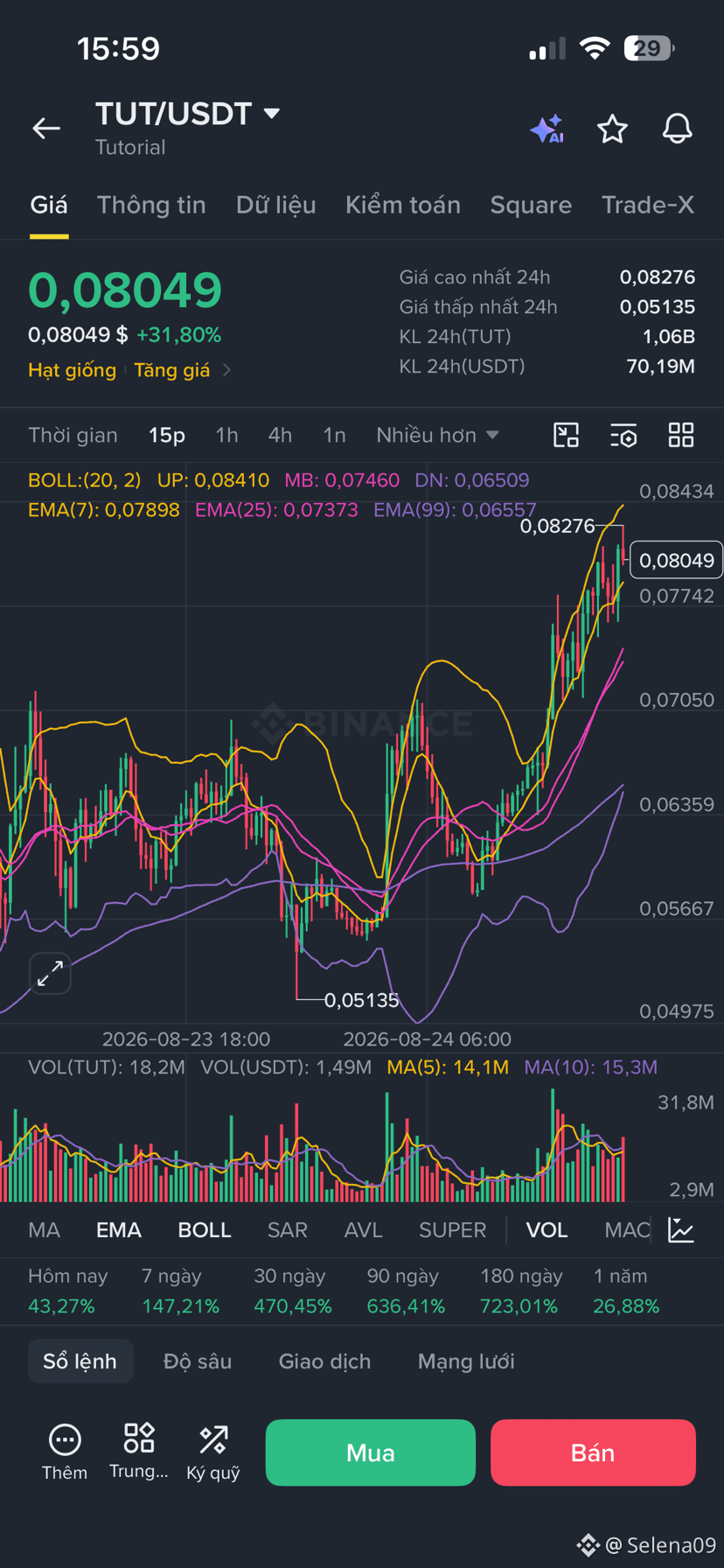Switch to the Giao dịch trades tab
724x1568 pixels.
(x=324, y=1361)
